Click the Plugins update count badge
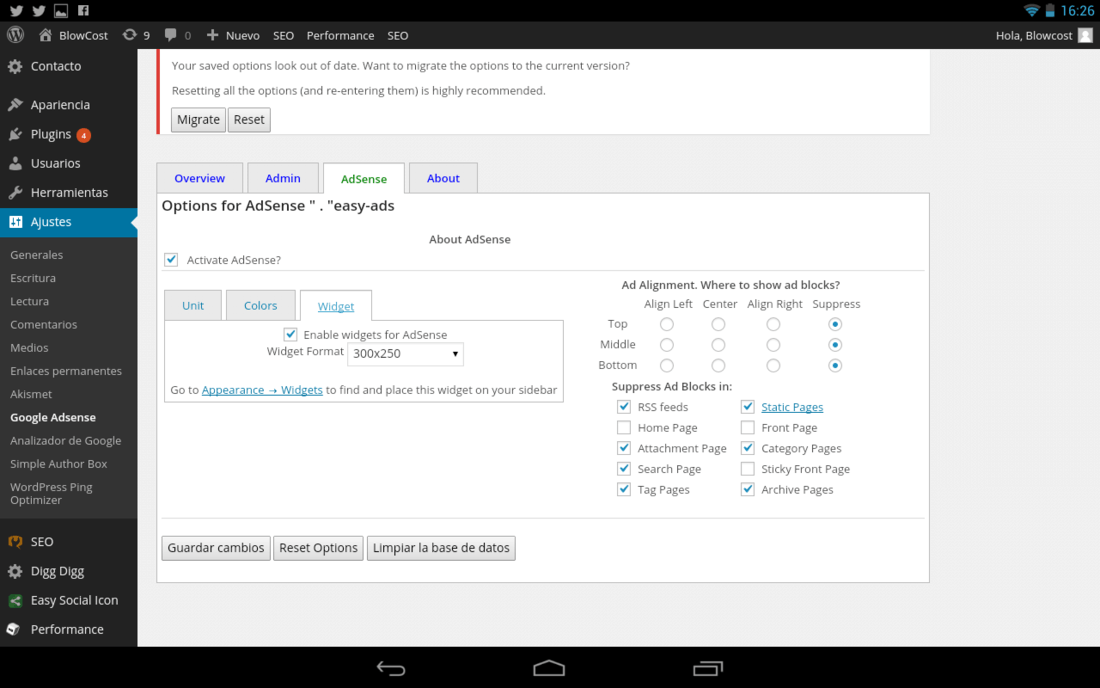This screenshot has width=1100, height=688. (83, 135)
